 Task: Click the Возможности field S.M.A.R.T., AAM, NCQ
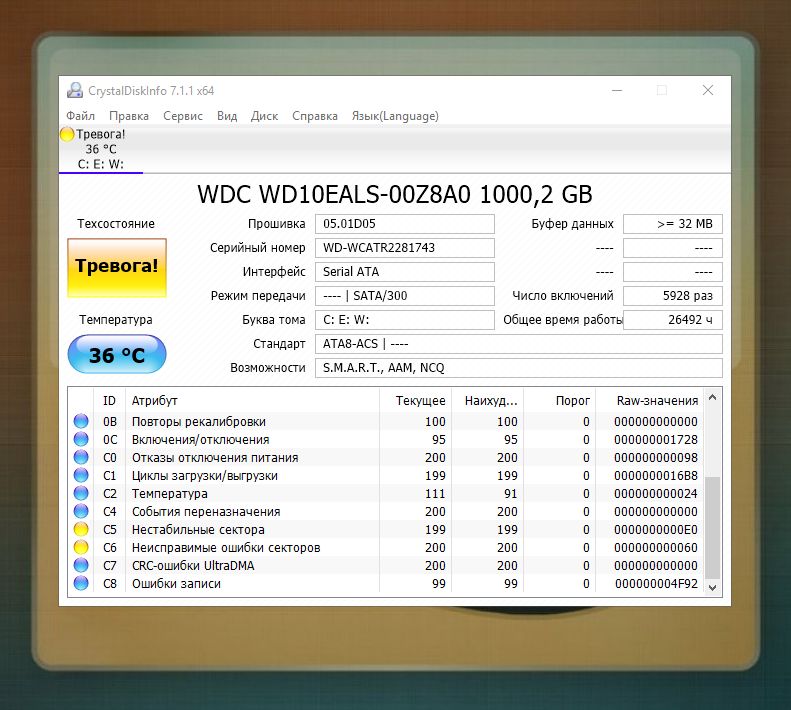point(519,368)
